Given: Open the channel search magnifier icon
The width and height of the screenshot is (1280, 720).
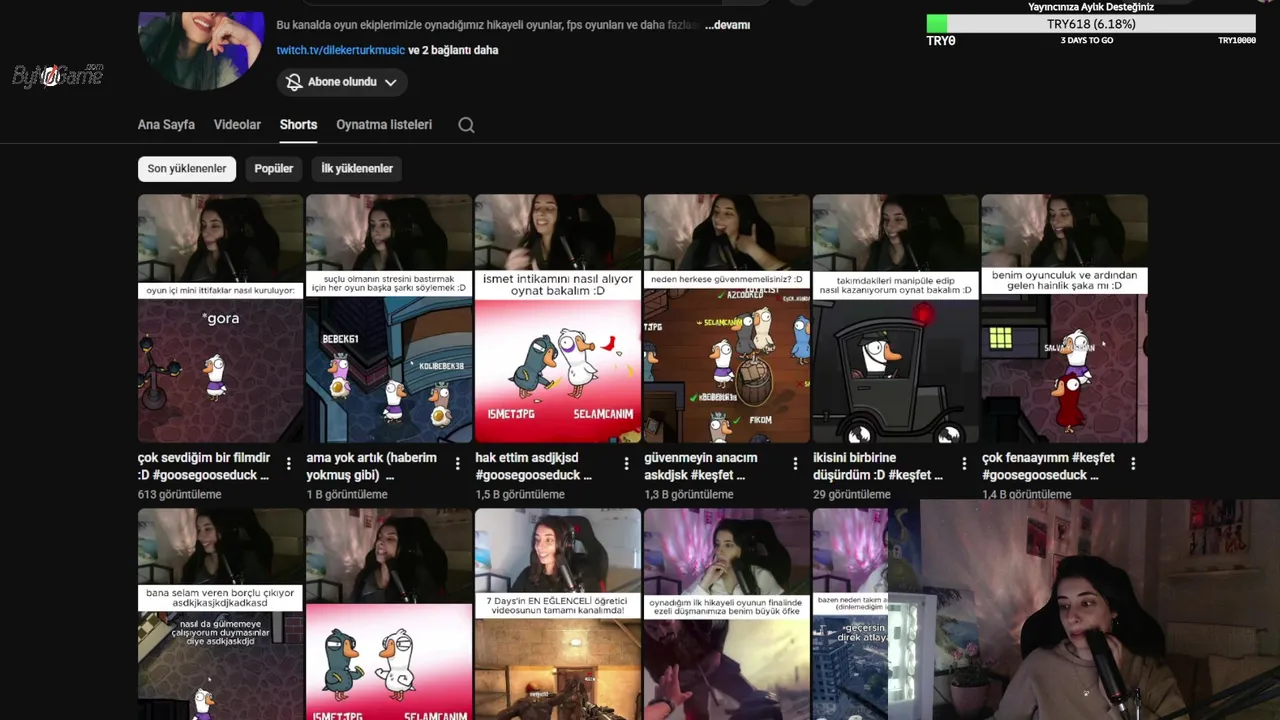Looking at the screenshot, I should click(466, 125).
